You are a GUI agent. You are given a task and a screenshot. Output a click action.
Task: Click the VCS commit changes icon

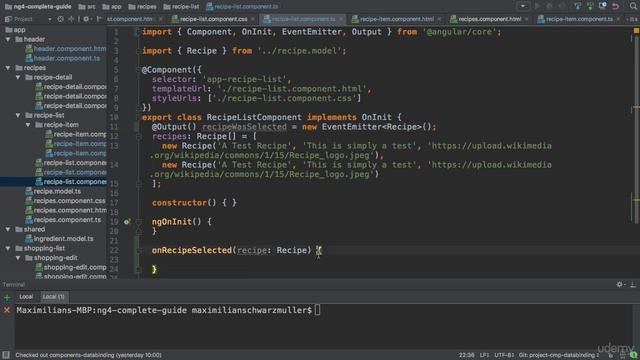(x=590, y=6)
